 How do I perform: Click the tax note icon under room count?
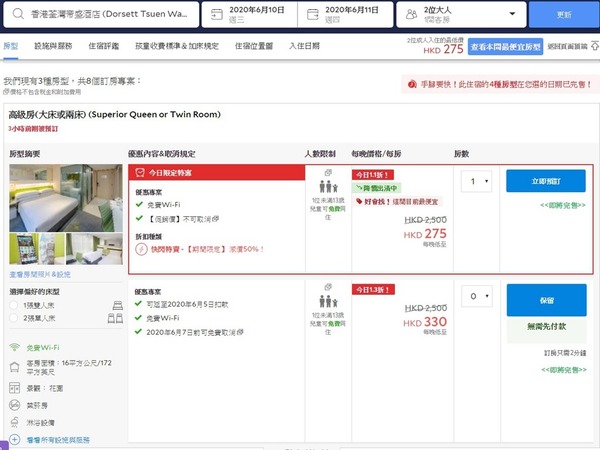6,92
